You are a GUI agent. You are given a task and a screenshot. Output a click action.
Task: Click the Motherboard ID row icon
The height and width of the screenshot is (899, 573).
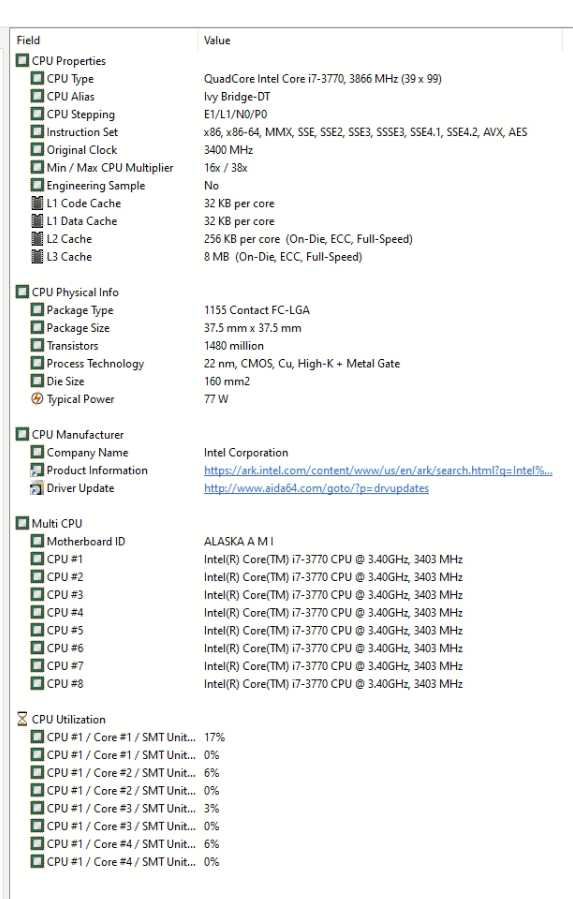coord(37,541)
